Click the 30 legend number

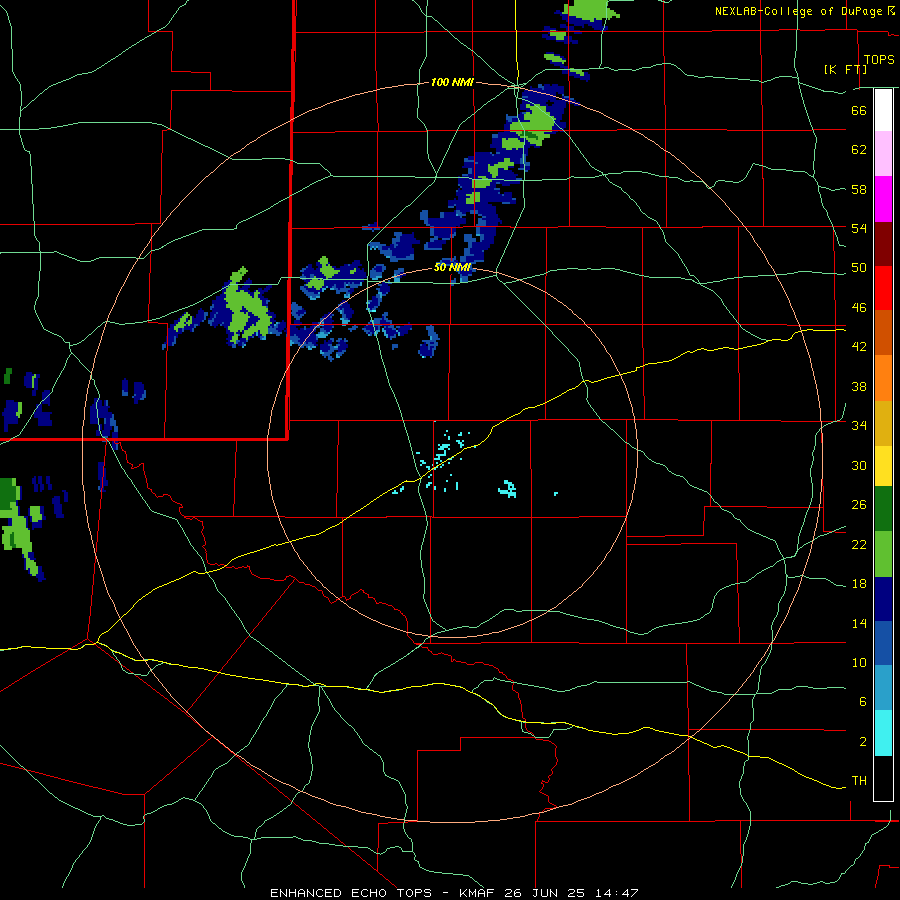859,465
